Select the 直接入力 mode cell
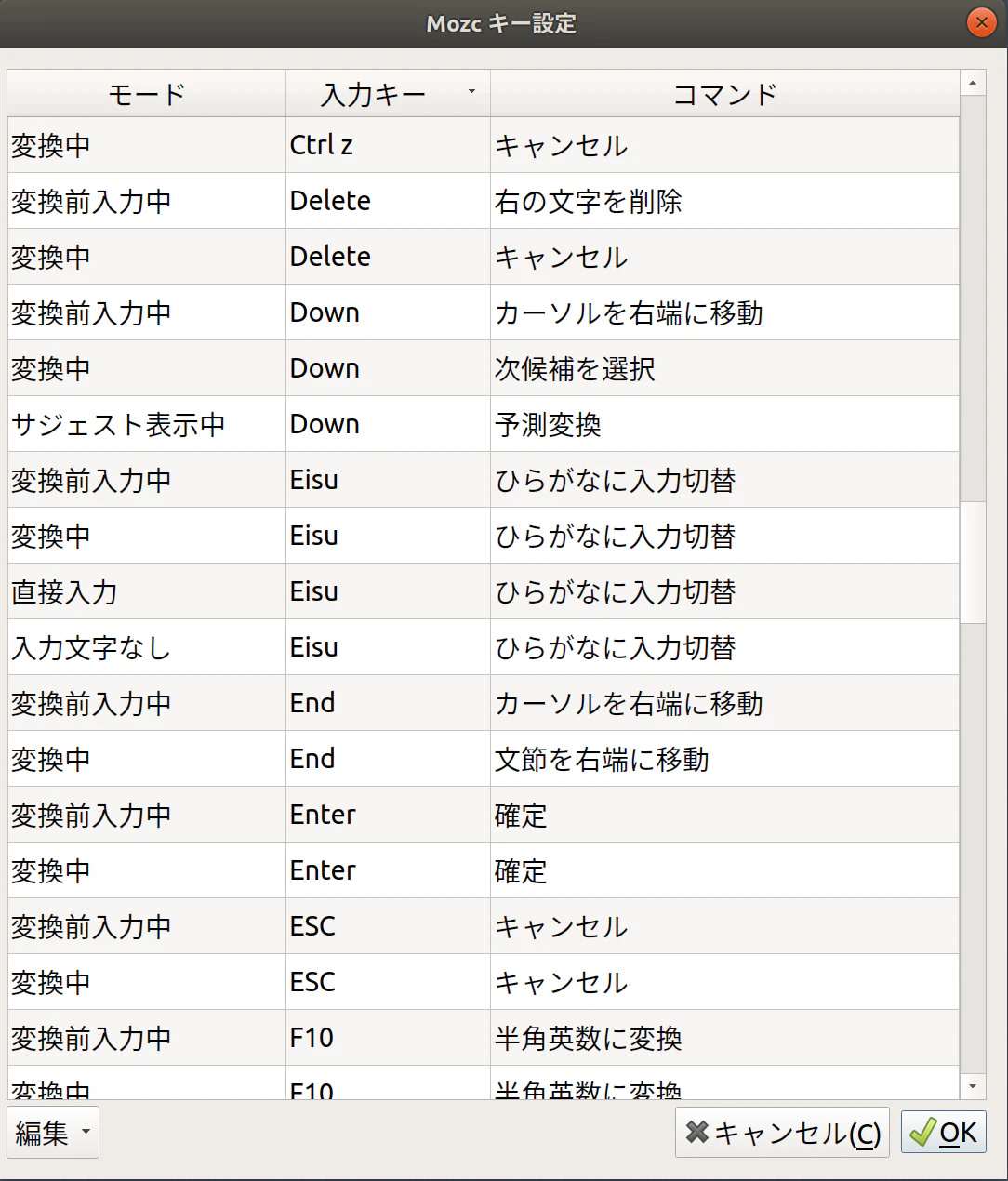Image resolution: width=1008 pixels, height=1181 pixels. pyautogui.click(x=146, y=591)
